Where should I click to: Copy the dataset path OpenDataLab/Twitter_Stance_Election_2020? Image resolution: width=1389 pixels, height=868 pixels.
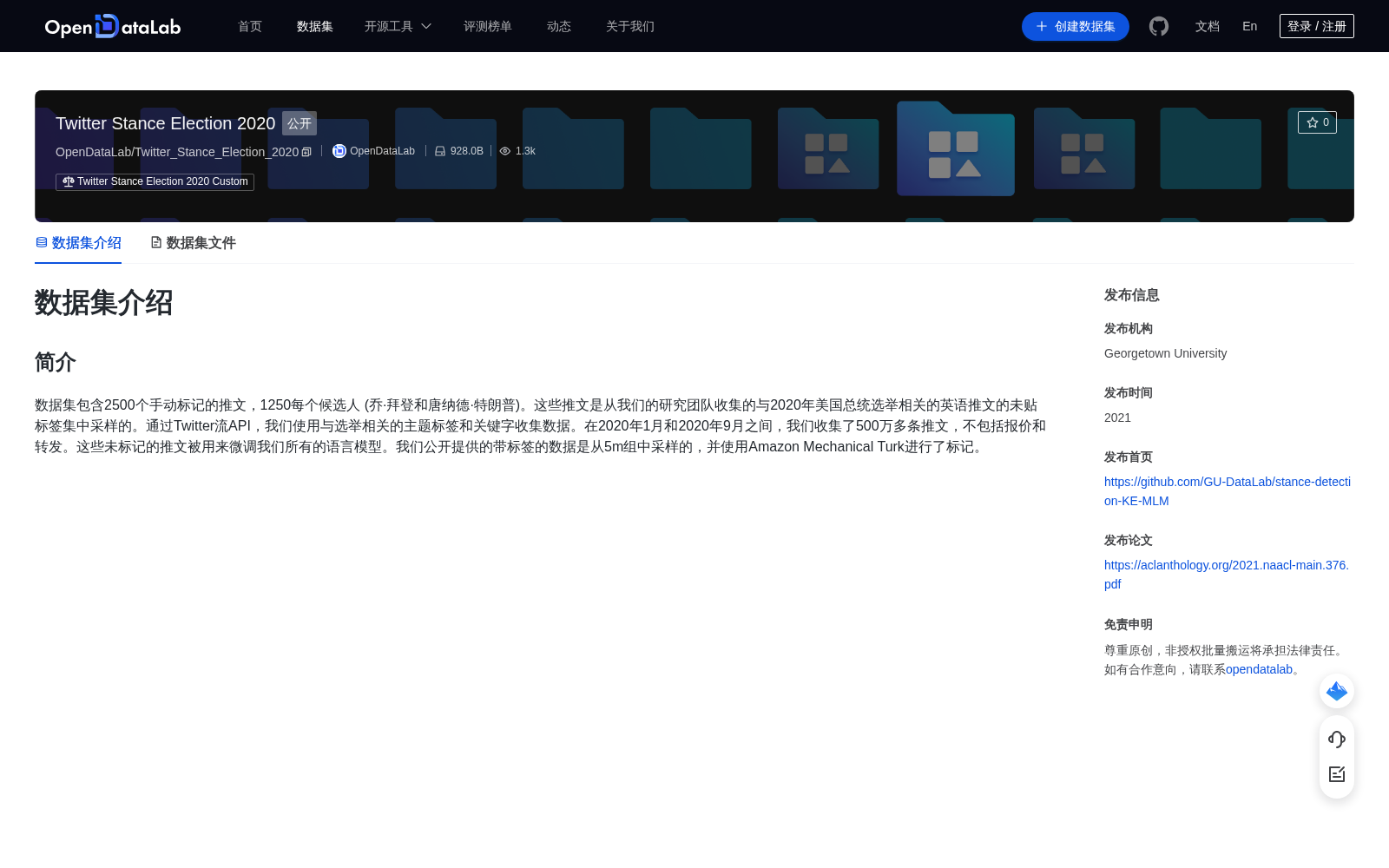pos(306,152)
